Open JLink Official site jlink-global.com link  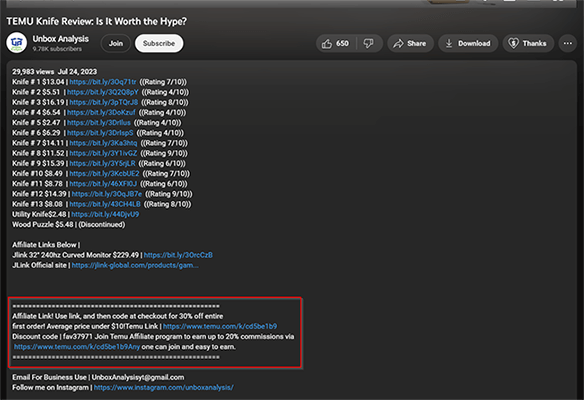pyautogui.click(x=135, y=265)
